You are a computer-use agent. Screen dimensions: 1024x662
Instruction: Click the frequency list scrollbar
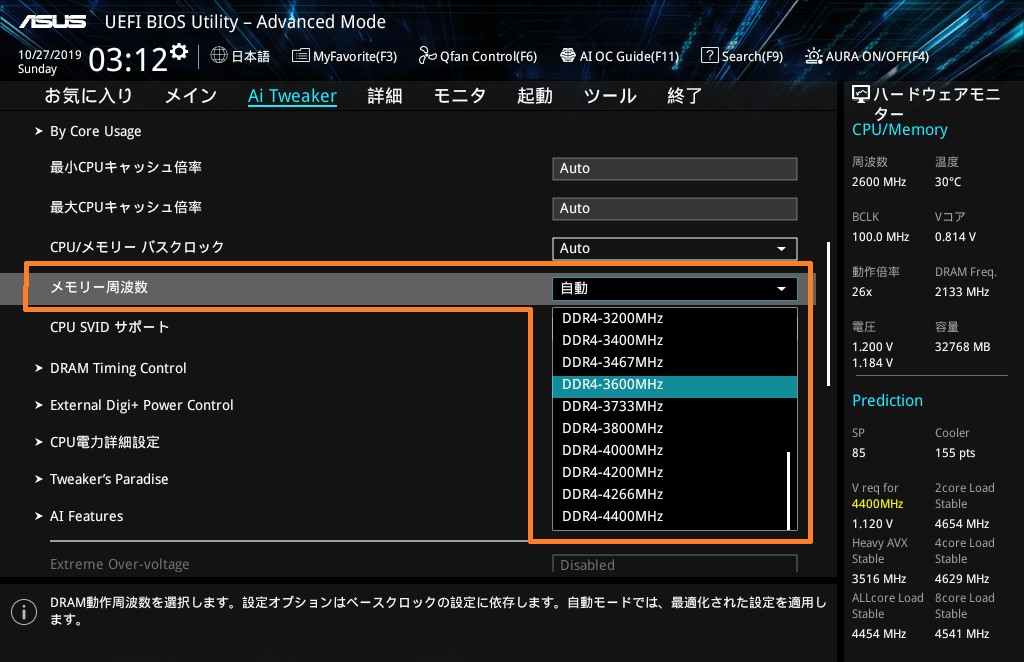pos(789,490)
